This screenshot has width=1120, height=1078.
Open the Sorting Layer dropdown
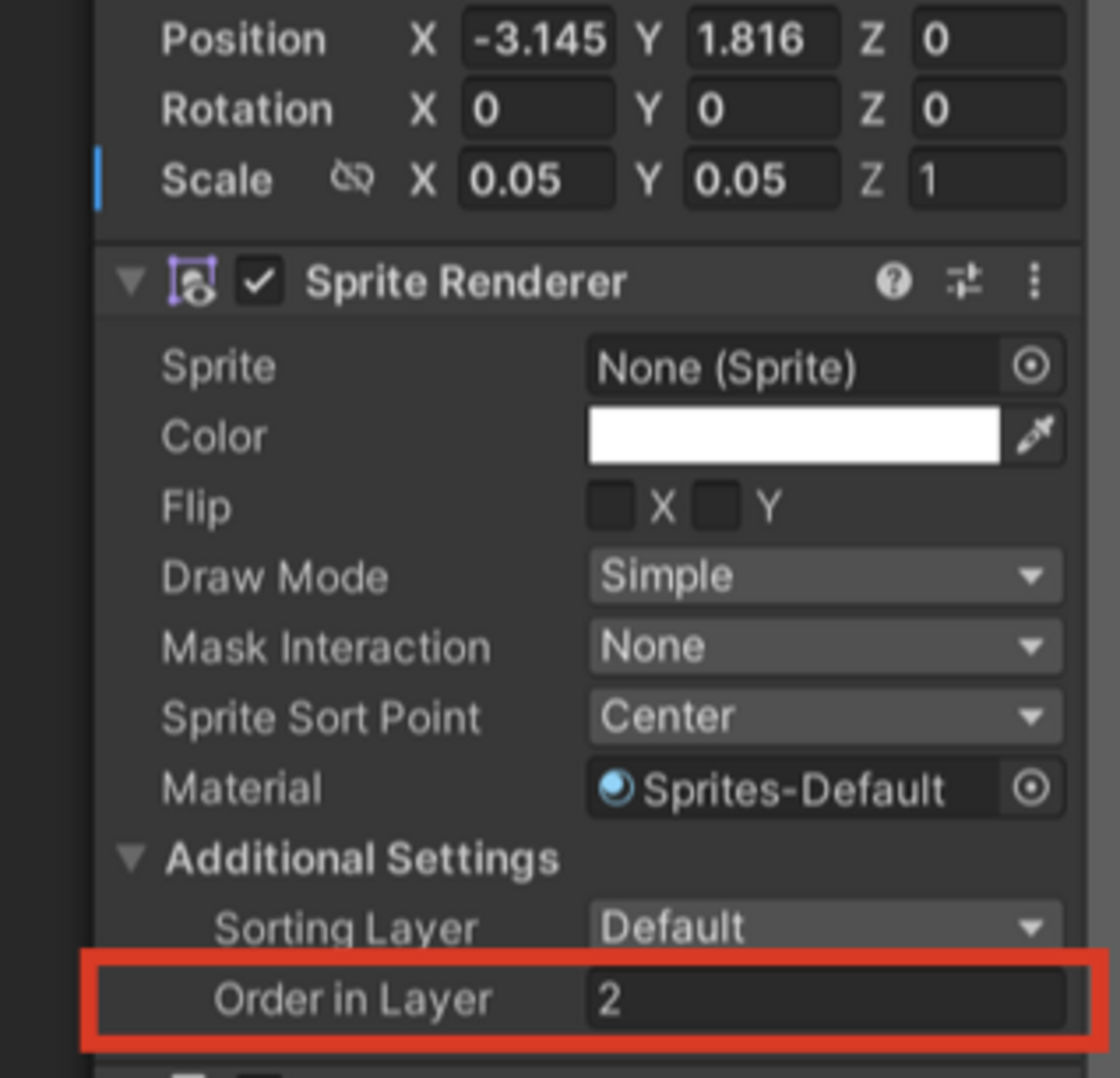[x=824, y=927]
